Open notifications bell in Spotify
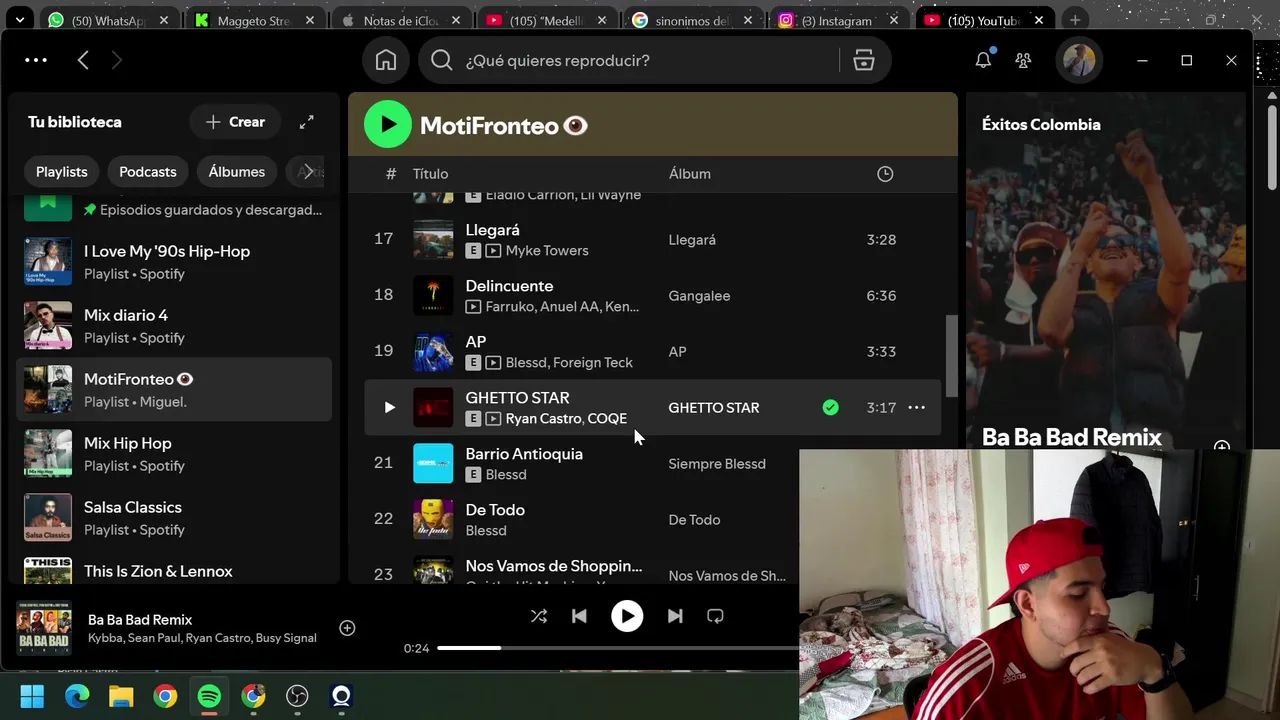This screenshot has width=1280, height=720. (983, 60)
